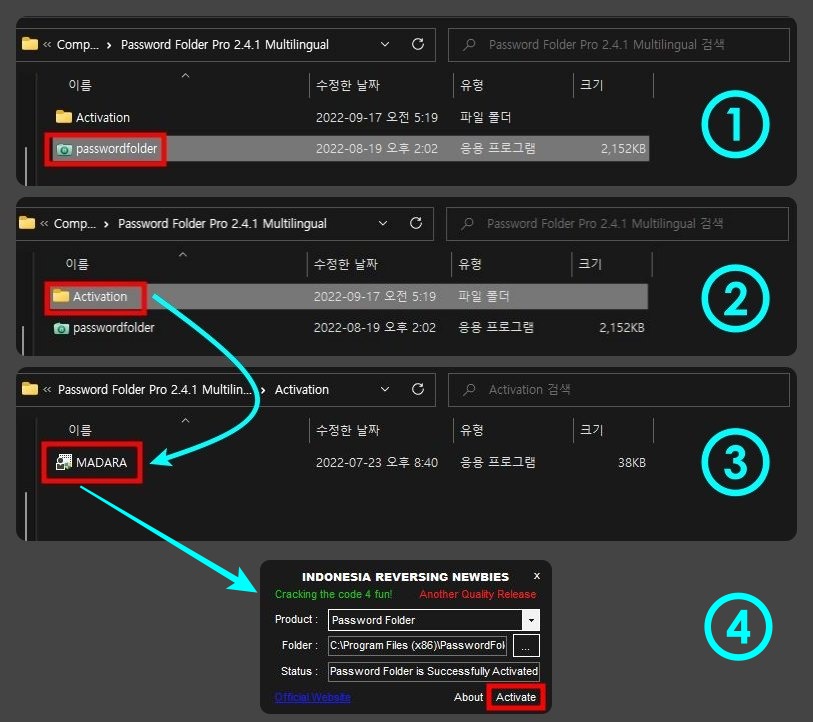Open the Official Website link

coord(313,698)
